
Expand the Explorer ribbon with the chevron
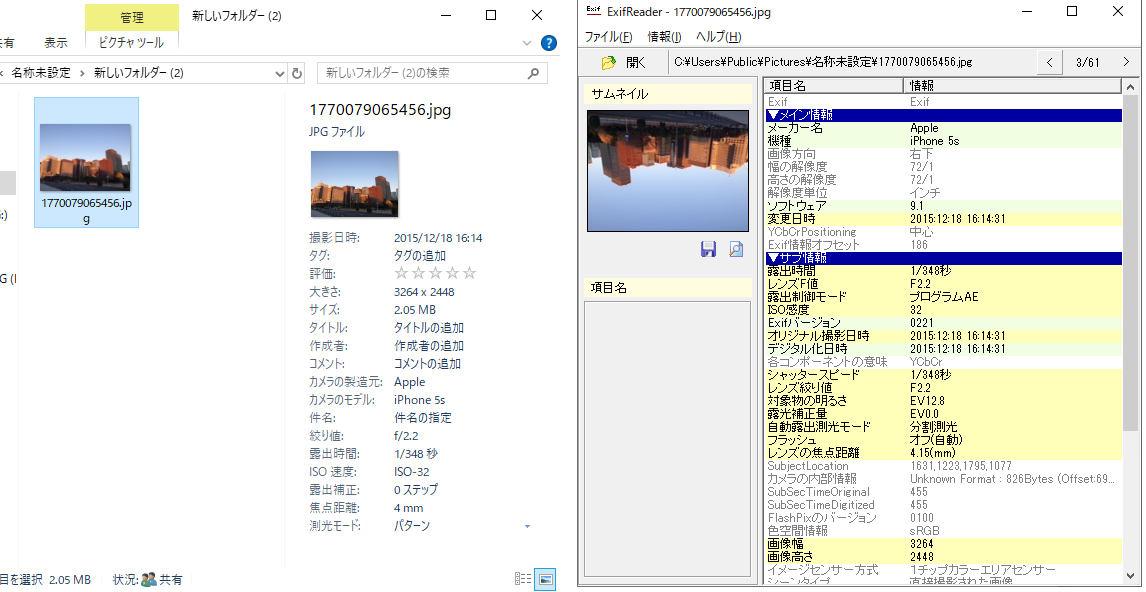[x=528, y=43]
